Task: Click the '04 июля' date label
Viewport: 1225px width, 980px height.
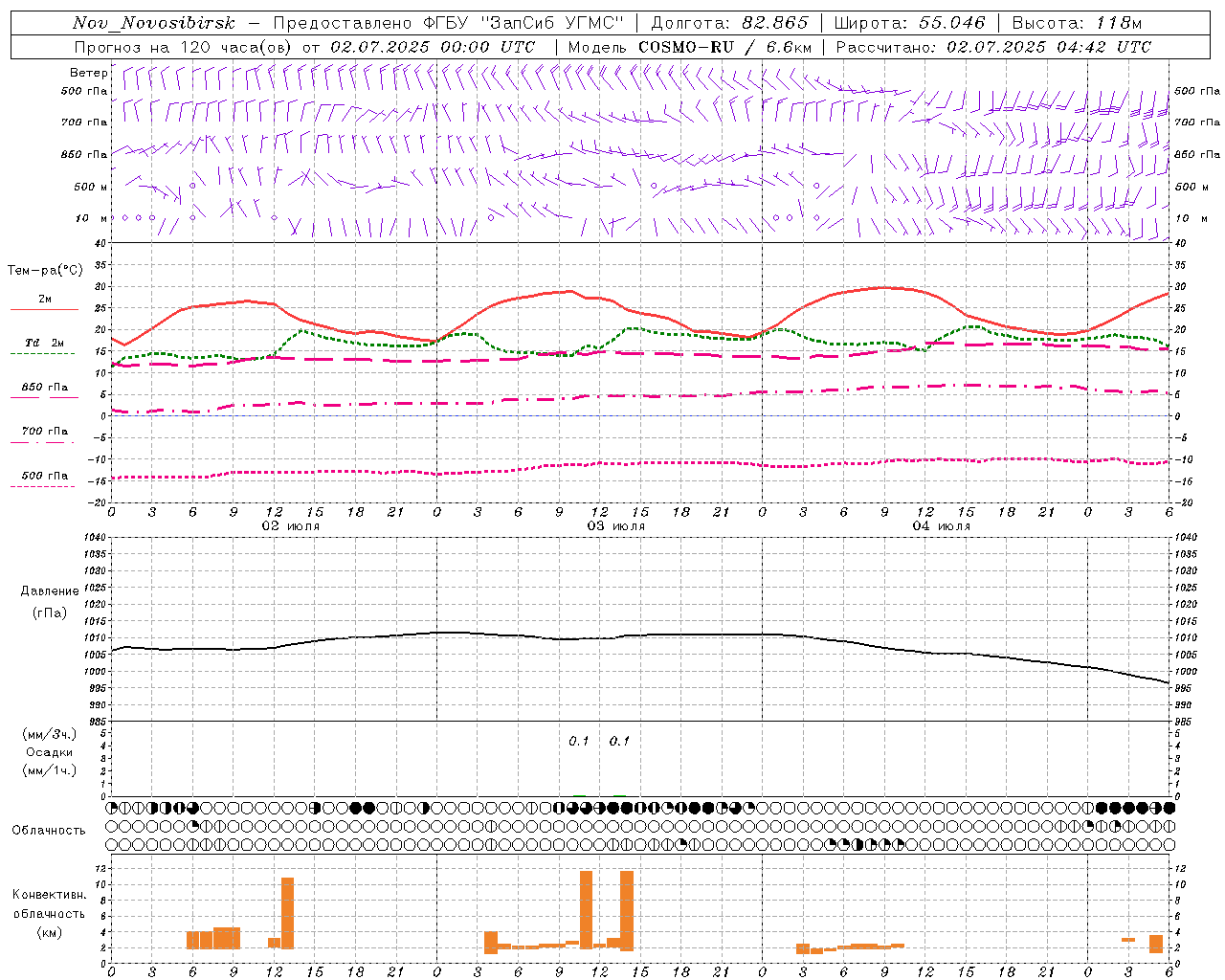Action: click(x=942, y=526)
